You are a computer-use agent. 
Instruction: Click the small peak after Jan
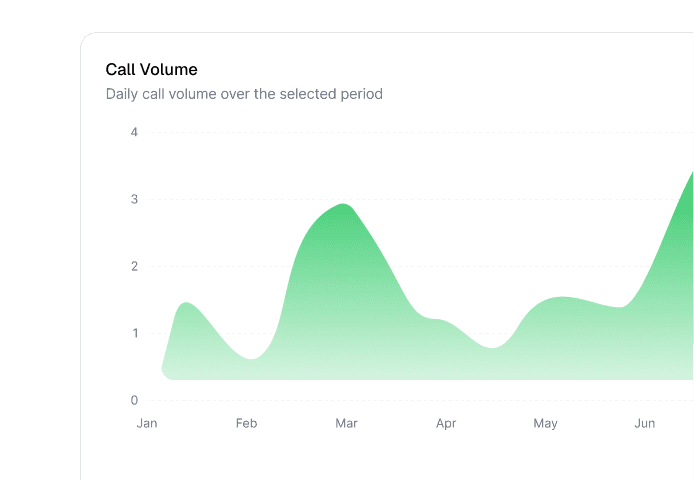coord(186,304)
